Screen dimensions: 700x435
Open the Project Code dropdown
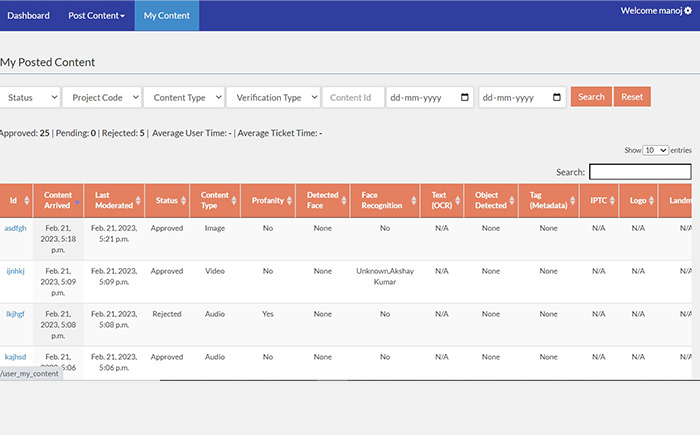coord(102,97)
